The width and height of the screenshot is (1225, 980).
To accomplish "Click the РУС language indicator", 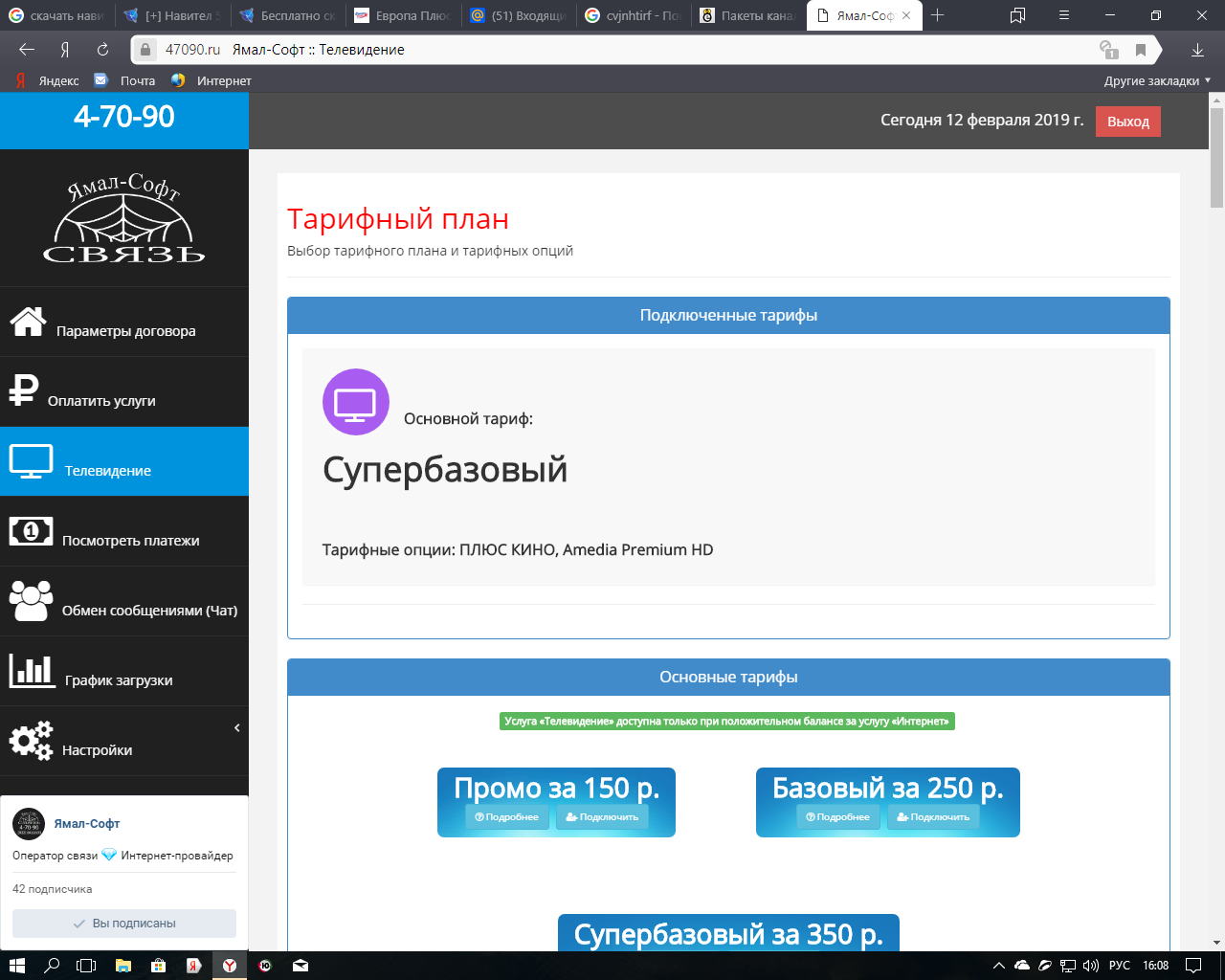I will tap(1120, 966).
